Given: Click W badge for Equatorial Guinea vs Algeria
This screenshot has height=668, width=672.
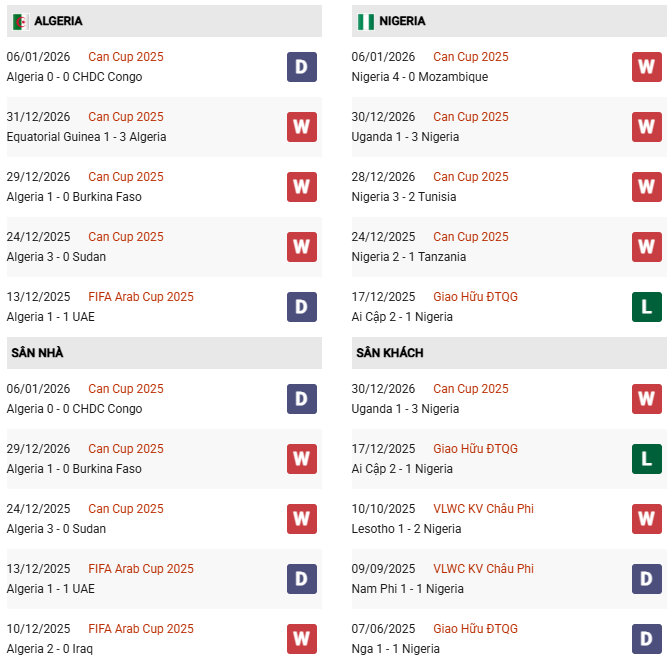Looking at the screenshot, I should pos(302,127).
